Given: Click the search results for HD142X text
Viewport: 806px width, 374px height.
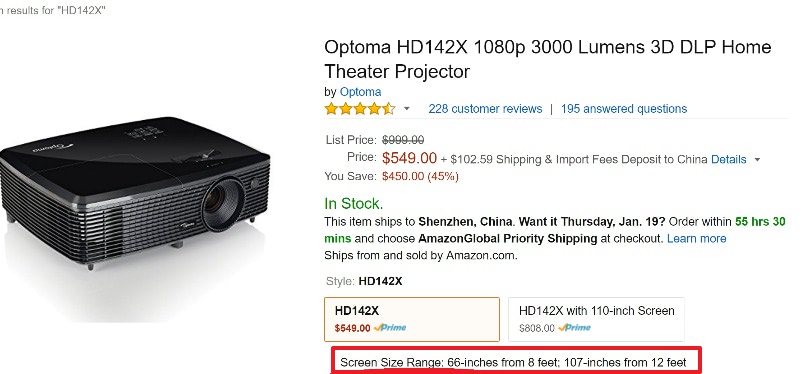Looking at the screenshot, I should (x=51, y=10).
